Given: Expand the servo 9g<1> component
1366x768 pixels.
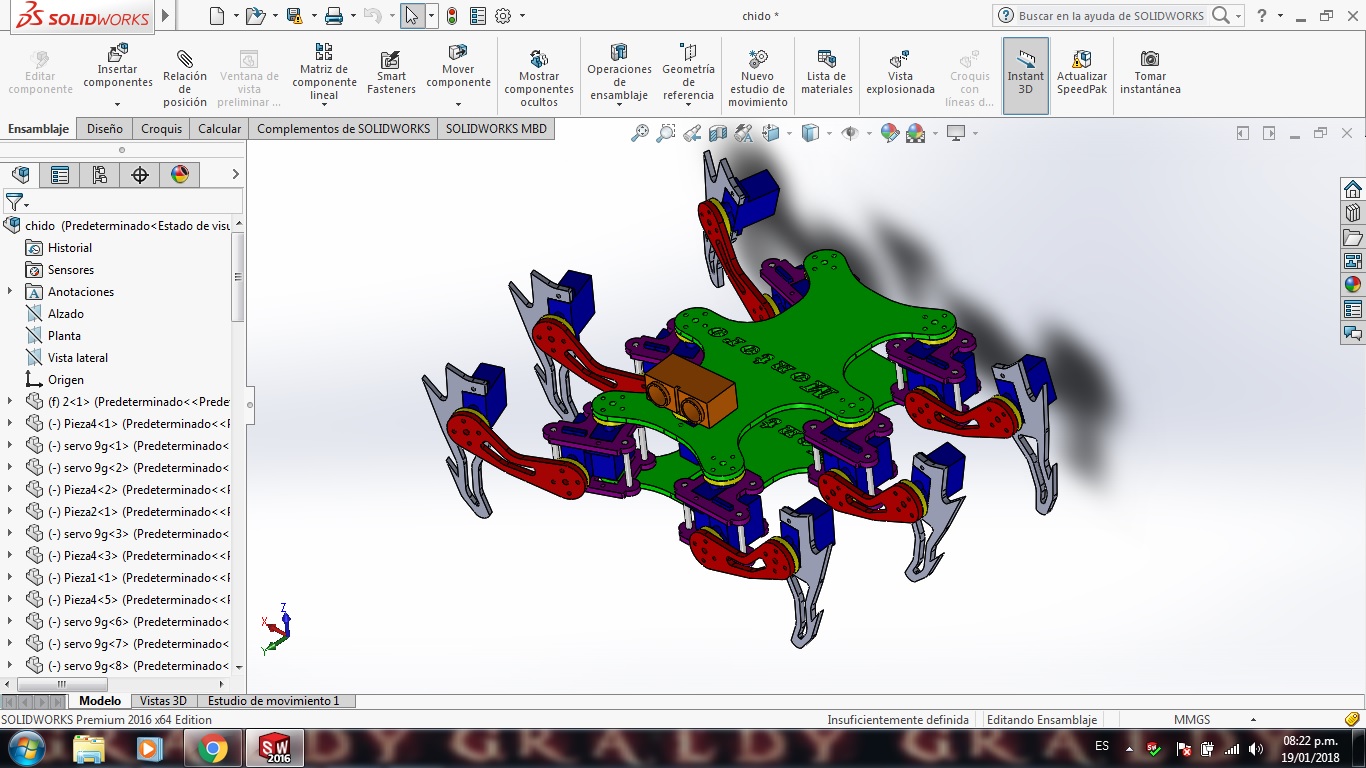Looking at the screenshot, I should 10,446.
